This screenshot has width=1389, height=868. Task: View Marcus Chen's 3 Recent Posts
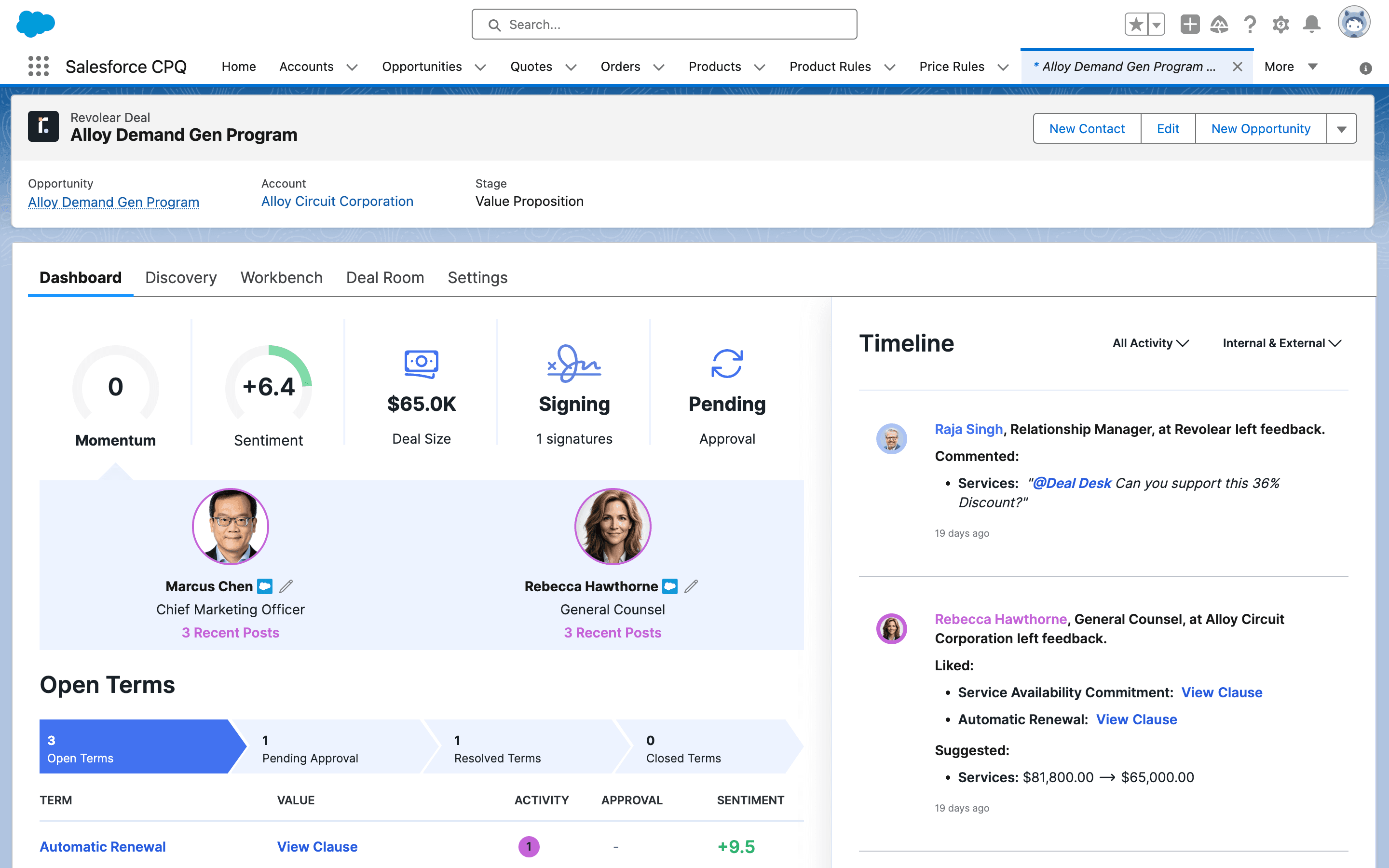pos(230,633)
